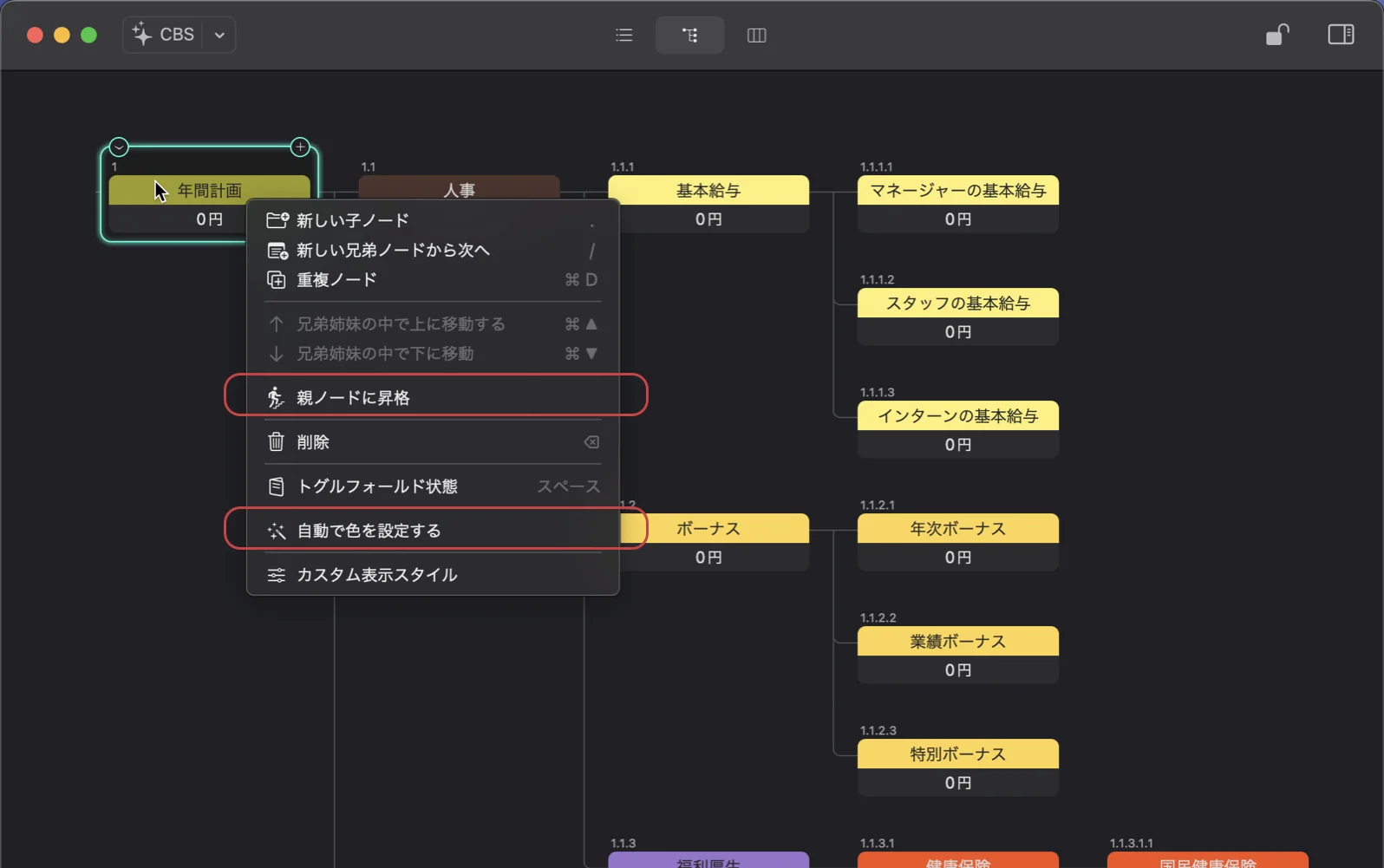Image resolution: width=1384 pixels, height=868 pixels.
Task: Add a node with the plus circle on 年間計画
Action: click(x=300, y=147)
